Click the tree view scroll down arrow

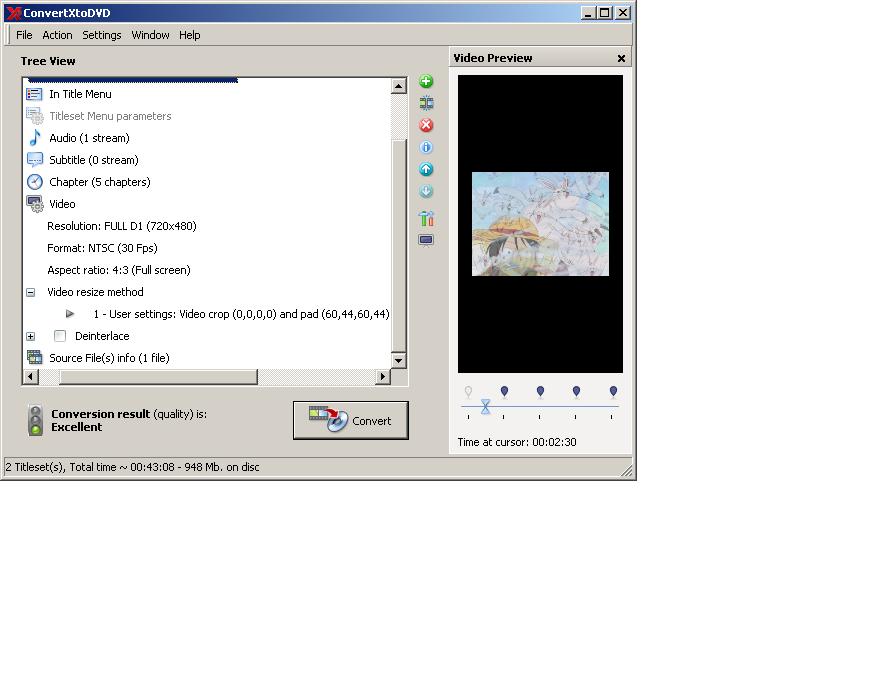(398, 360)
